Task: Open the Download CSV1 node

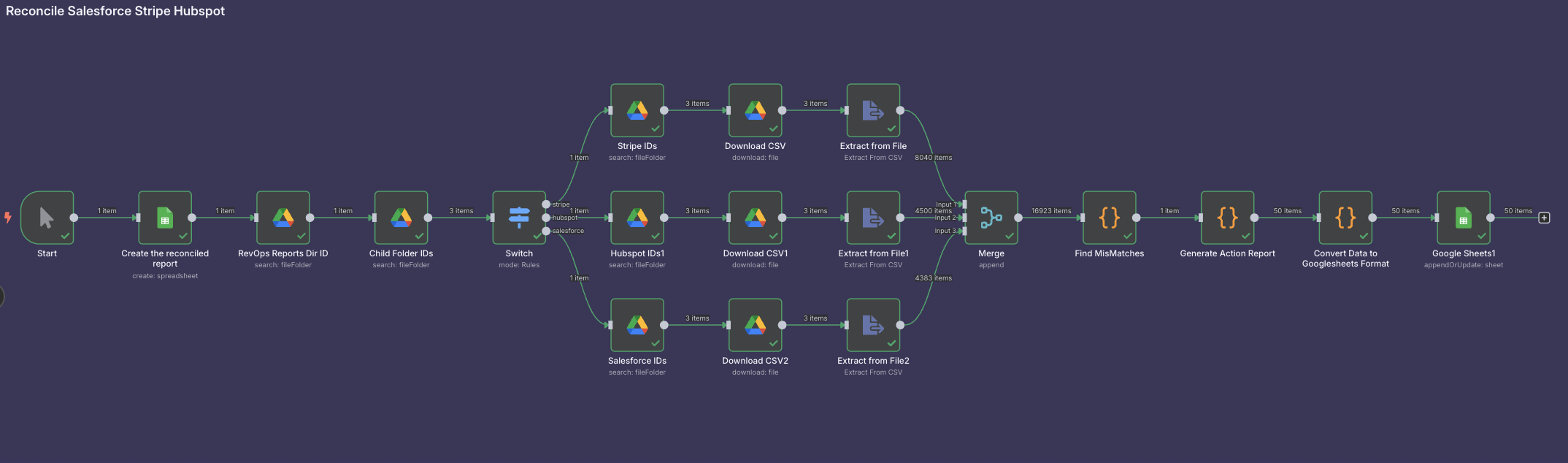Action: (756, 218)
